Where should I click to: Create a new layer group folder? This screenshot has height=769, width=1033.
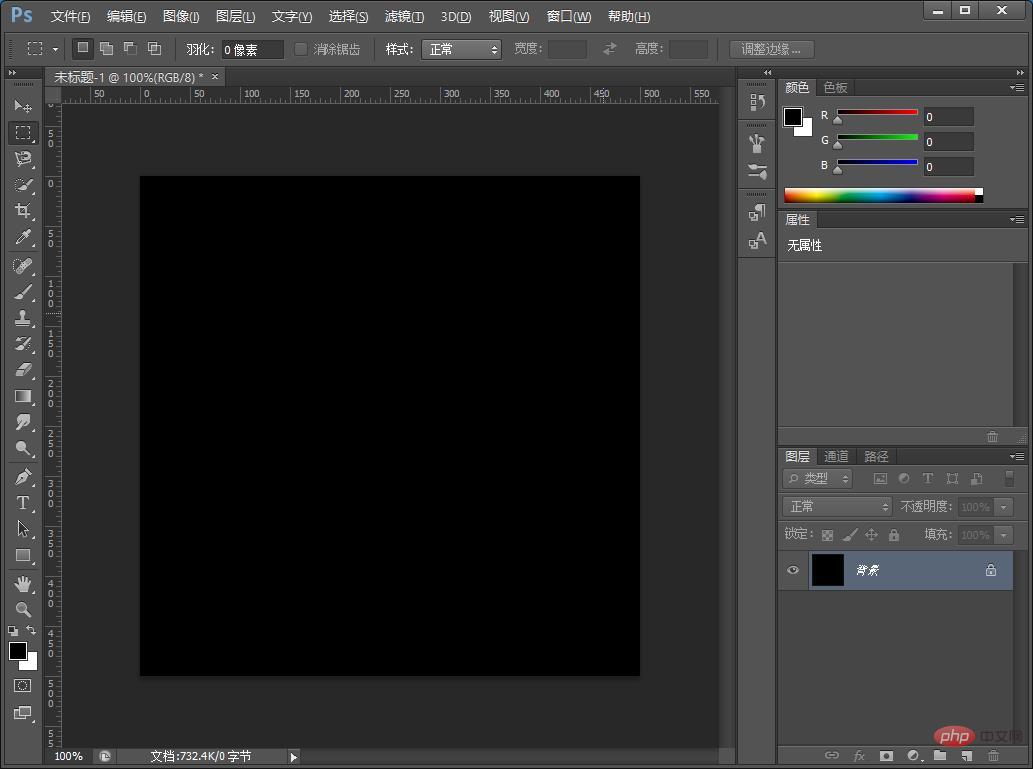click(x=940, y=755)
